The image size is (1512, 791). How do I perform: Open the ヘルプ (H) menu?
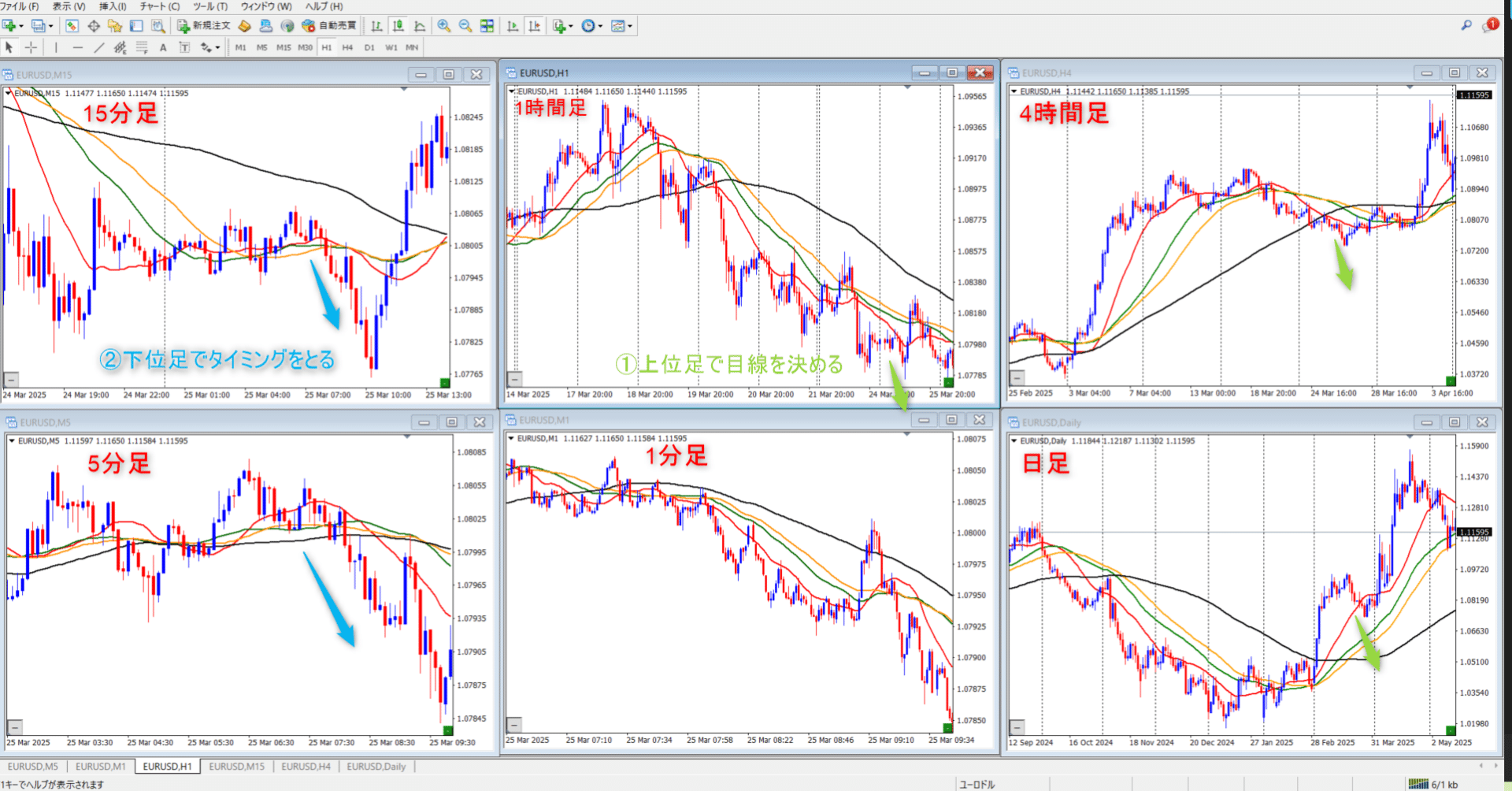pos(324,6)
